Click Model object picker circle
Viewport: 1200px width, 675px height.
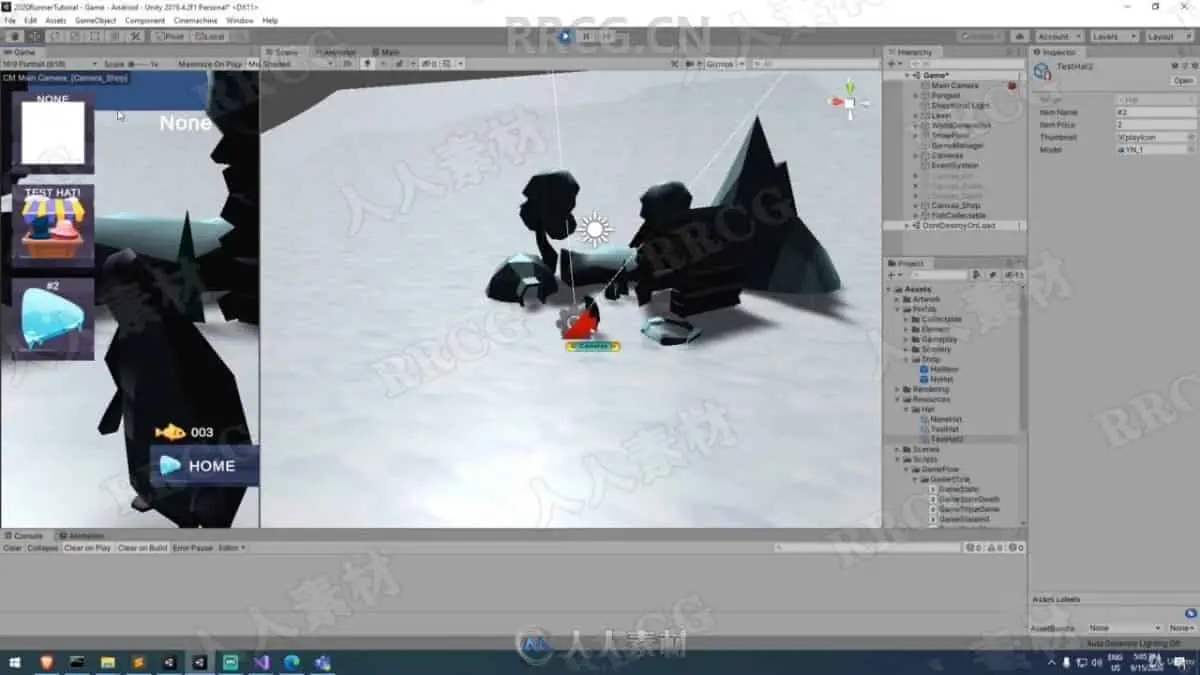[1191, 149]
